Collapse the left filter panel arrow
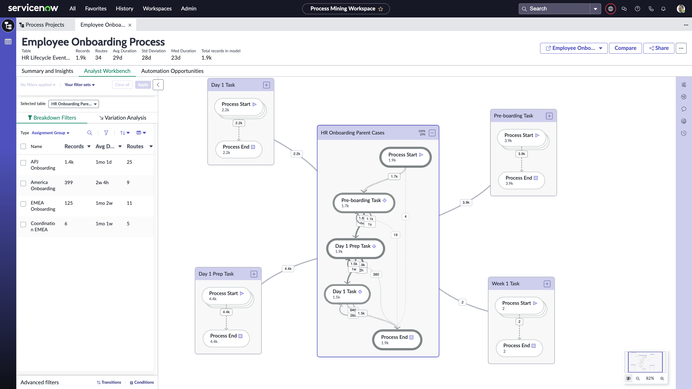 tap(158, 84)
